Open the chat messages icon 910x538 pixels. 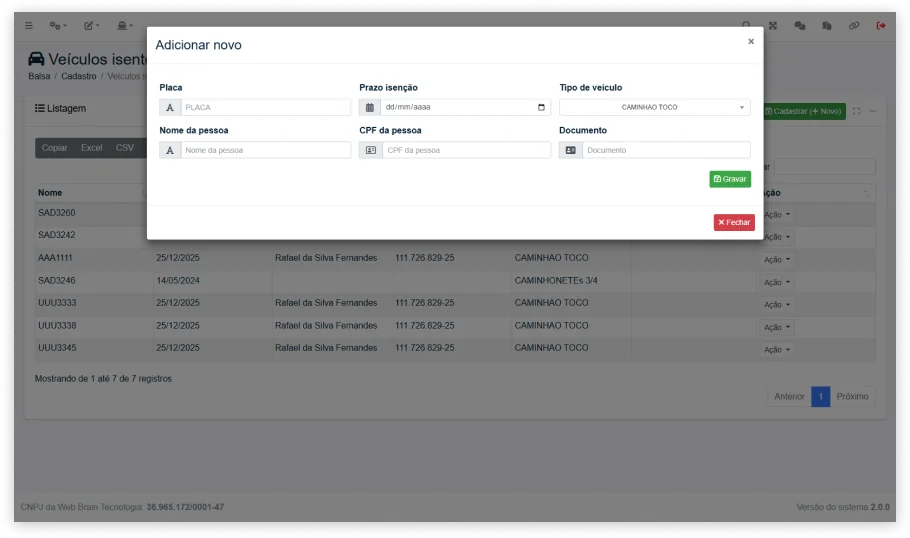800,26
